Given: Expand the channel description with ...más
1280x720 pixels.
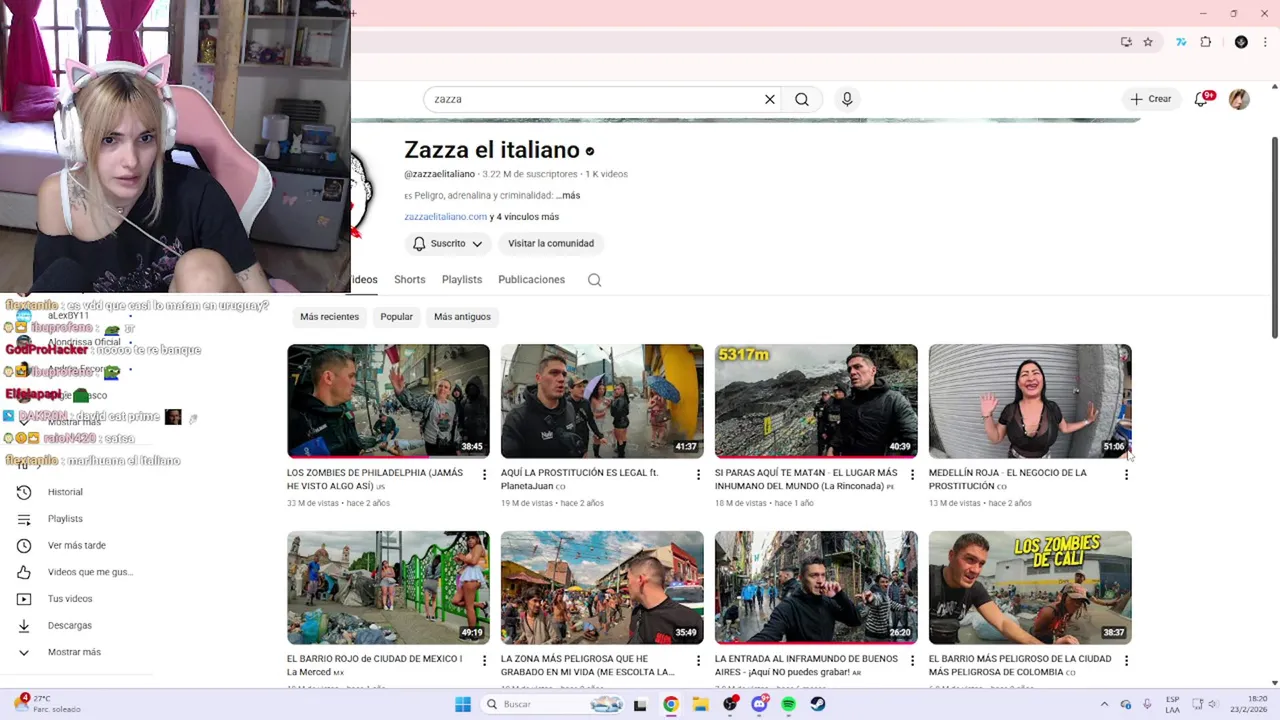Looking at the screenshot, I should [568, 196].
